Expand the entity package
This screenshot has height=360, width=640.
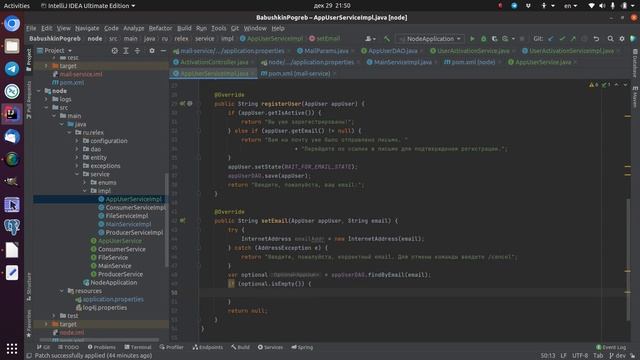pos(77,158)
